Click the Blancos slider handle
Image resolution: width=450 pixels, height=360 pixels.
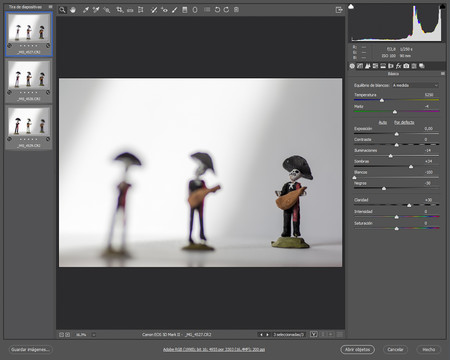pos(354,177)
